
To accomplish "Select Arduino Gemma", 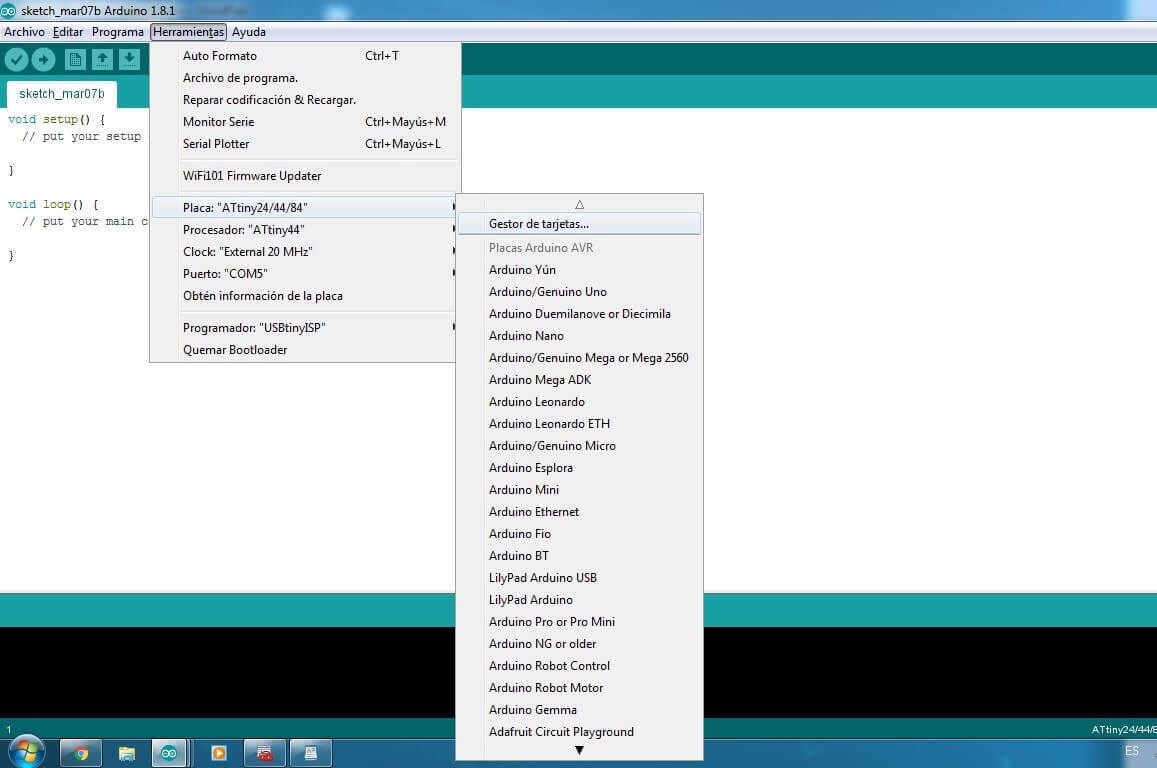I will coord(579,710).
